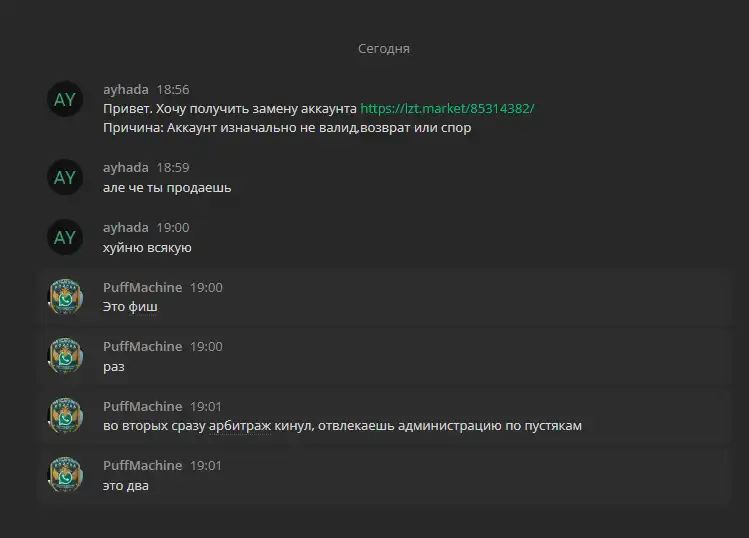Click ayhada username at 18:59
The width and height of the screenshot is (749, 538).
coord(126,168)
